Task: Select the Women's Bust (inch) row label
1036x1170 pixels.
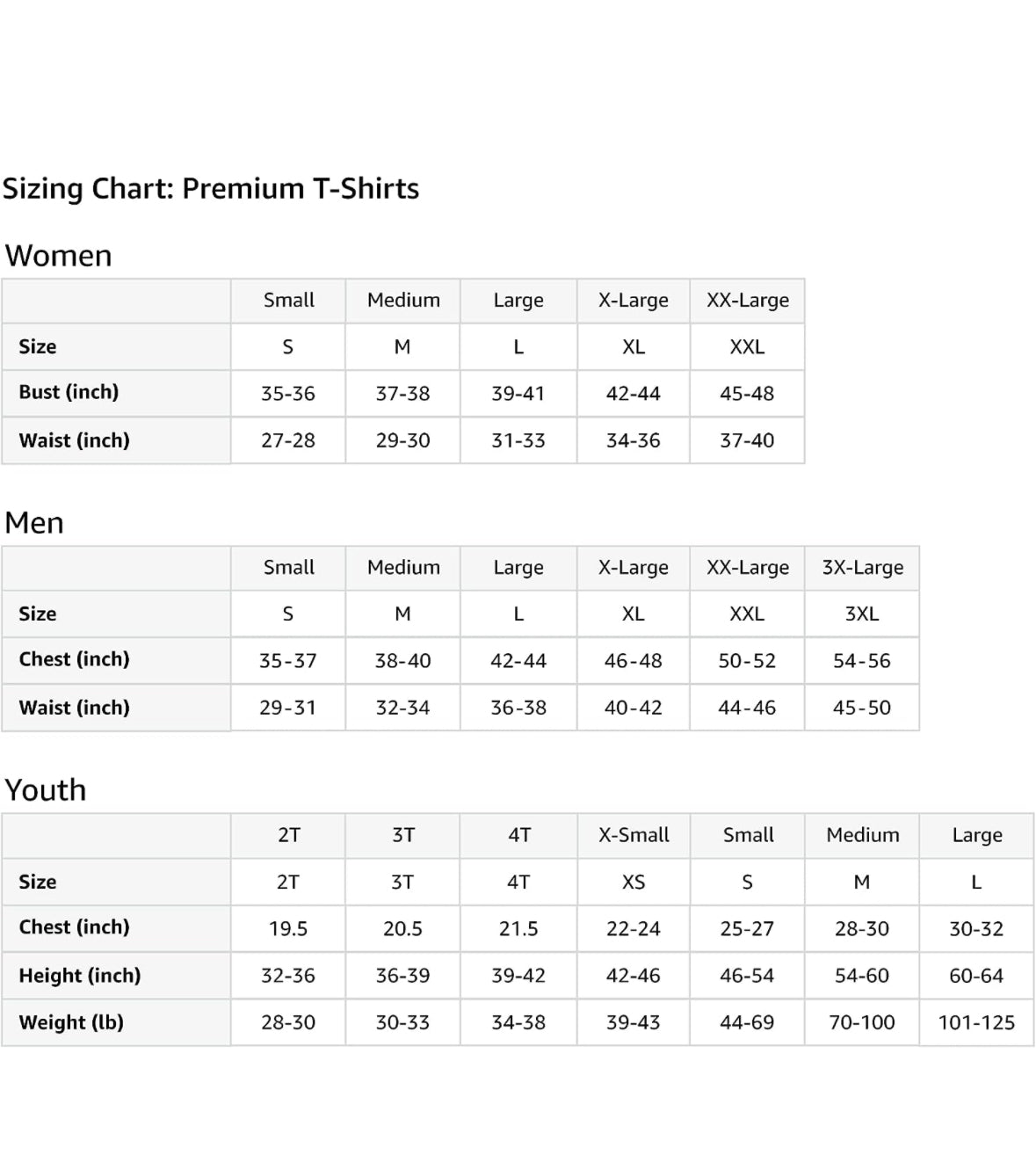Action: pyautogui.click(x=69, y=392)
